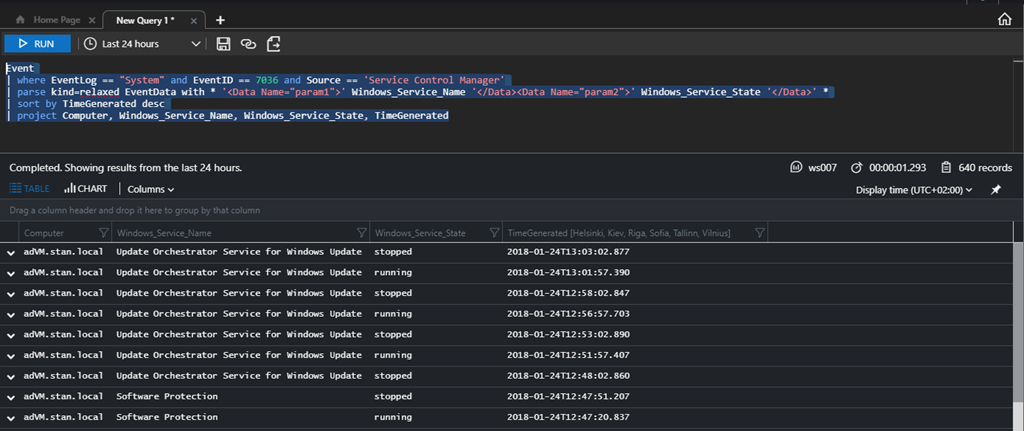Close the Home Page tab
The height and width of the screenshot is (431, 1024).
(x=92, y=19)
